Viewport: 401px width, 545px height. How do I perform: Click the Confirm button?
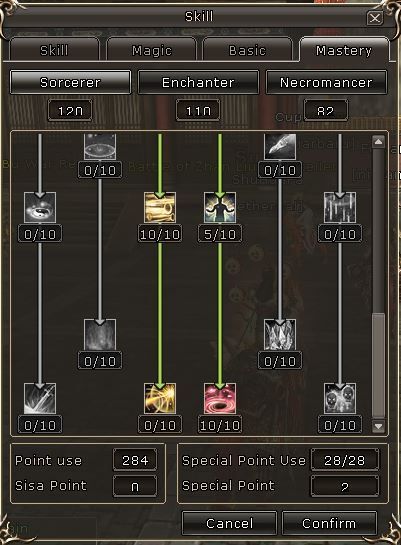tap(329, 523)
